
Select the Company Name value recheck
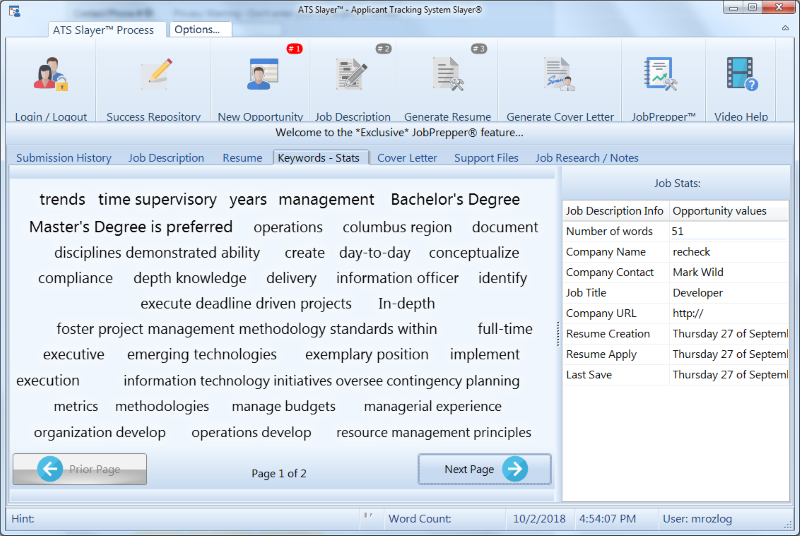[x=729, y=251]
